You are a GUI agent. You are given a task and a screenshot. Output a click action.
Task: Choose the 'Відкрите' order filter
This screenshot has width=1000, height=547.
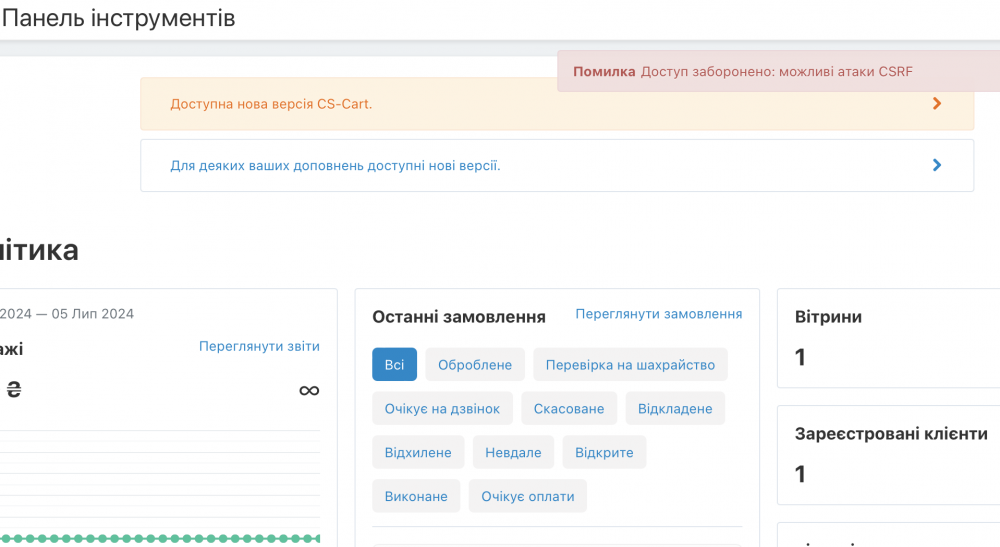(604, 453)
